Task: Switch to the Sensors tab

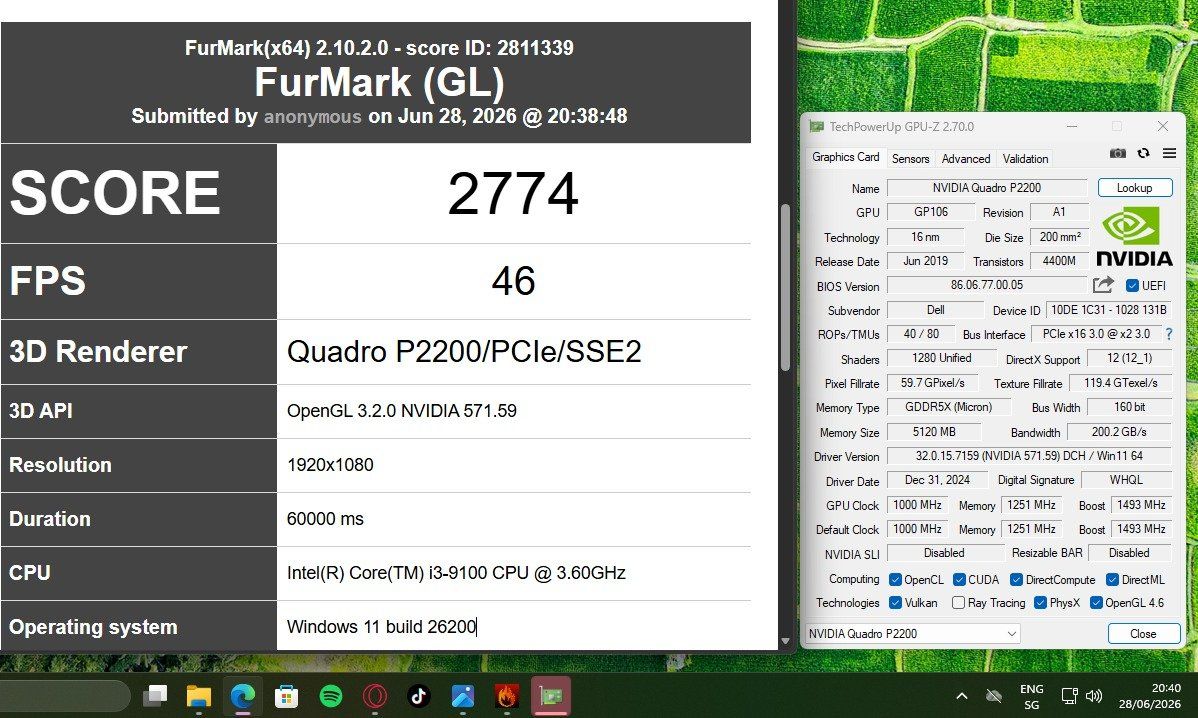Action: (x=911, y=159)
